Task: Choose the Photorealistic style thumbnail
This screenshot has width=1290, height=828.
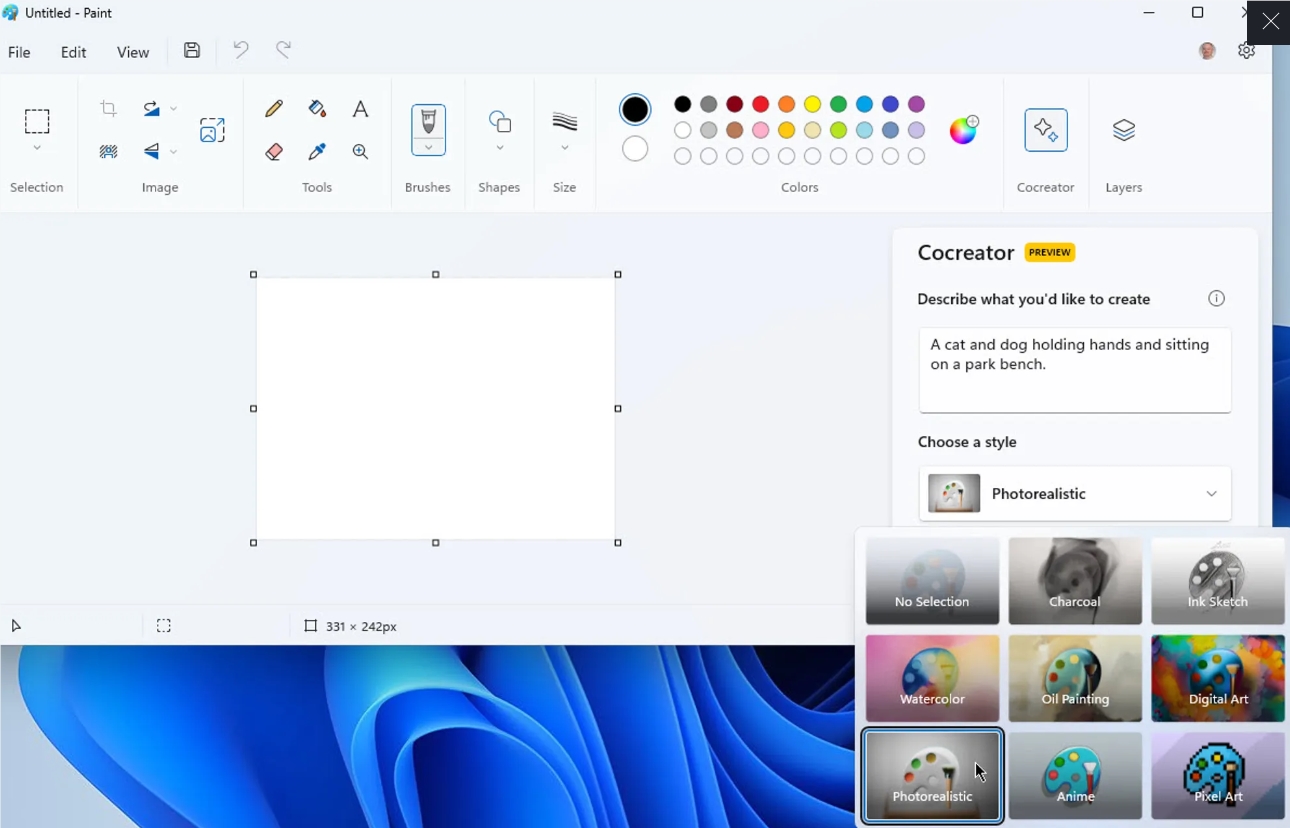Action: point(932,776)
